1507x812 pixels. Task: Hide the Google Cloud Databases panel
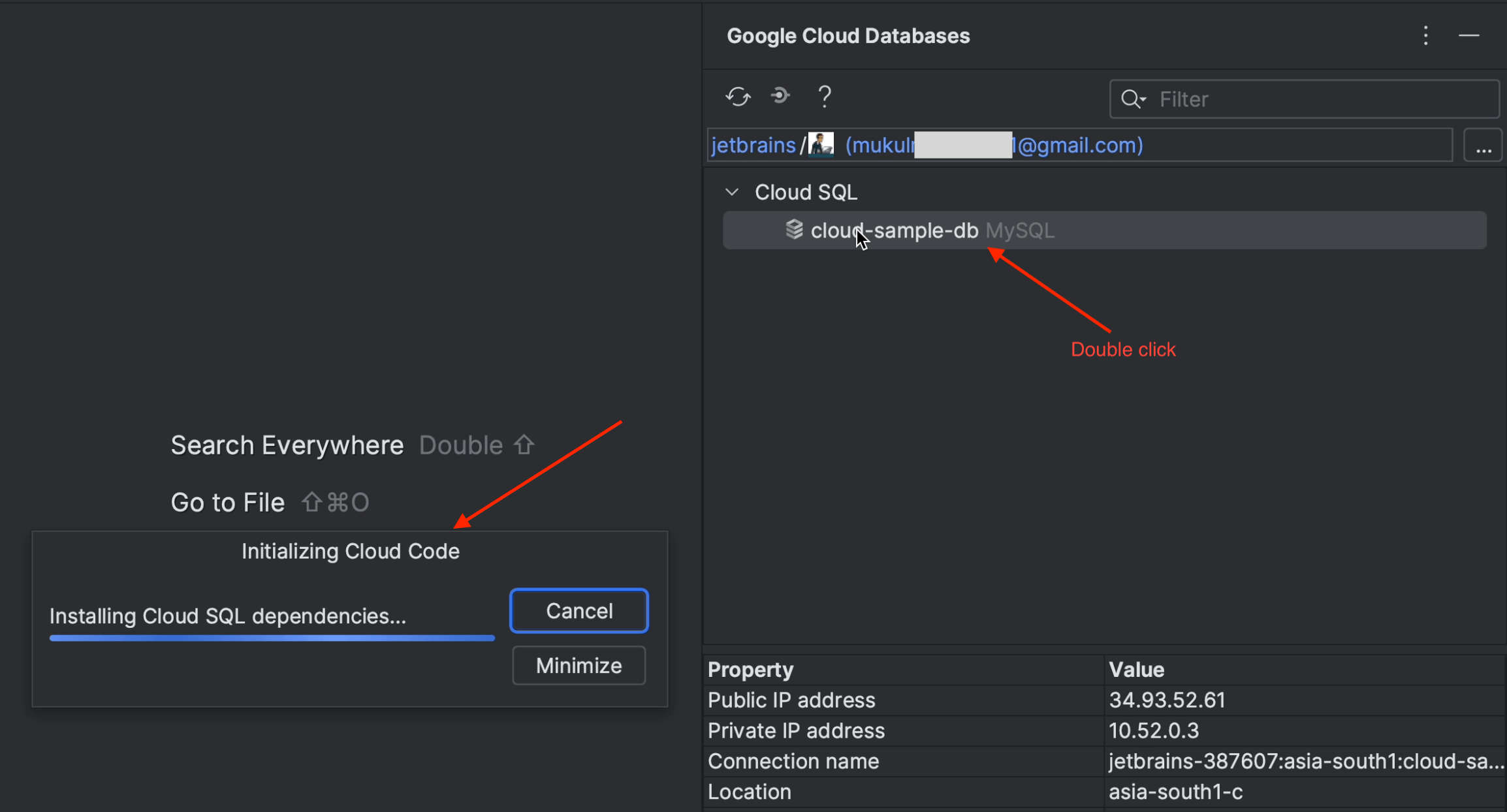point(1468,36)
